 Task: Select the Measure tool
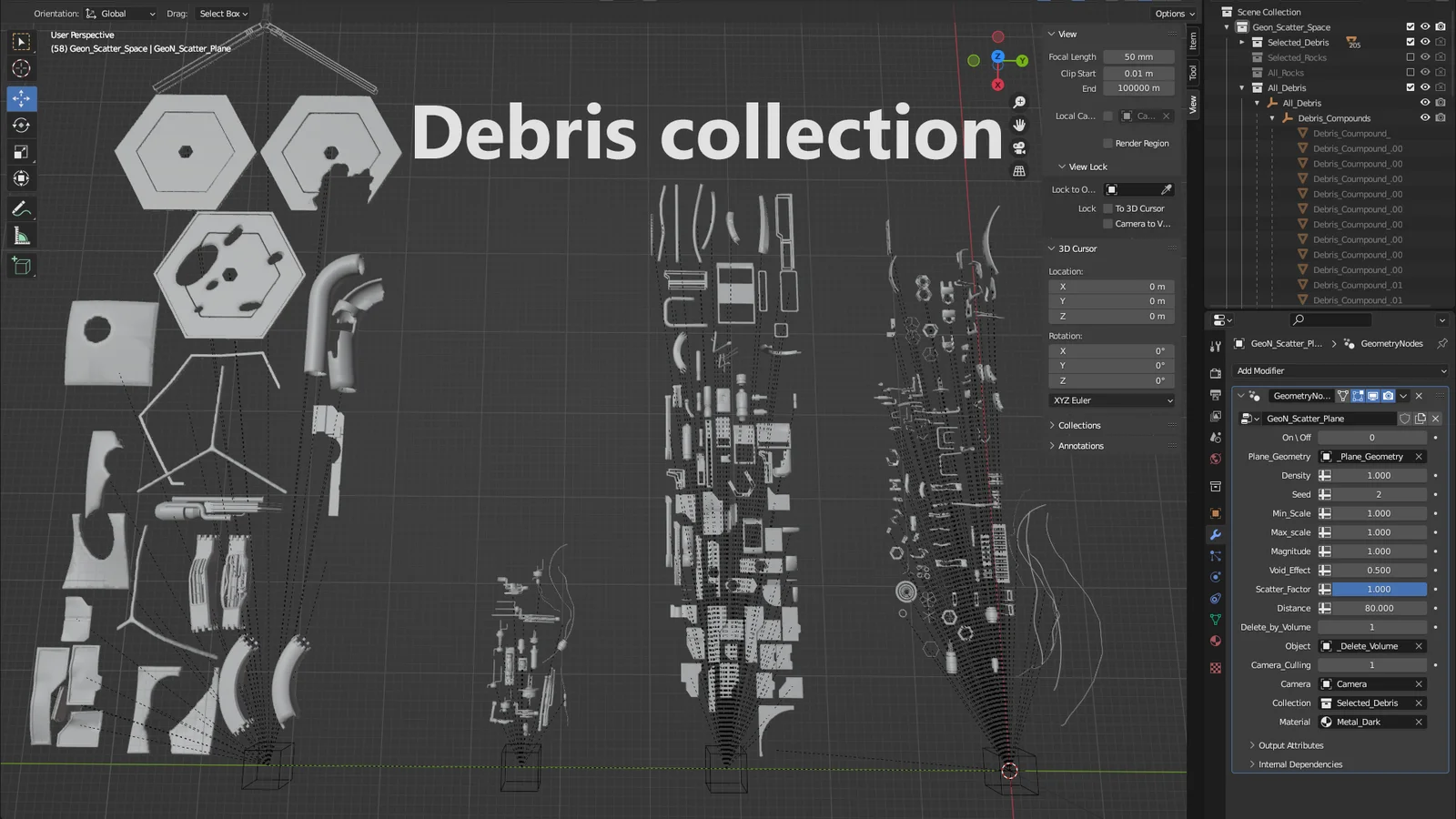tap(21, 238)
